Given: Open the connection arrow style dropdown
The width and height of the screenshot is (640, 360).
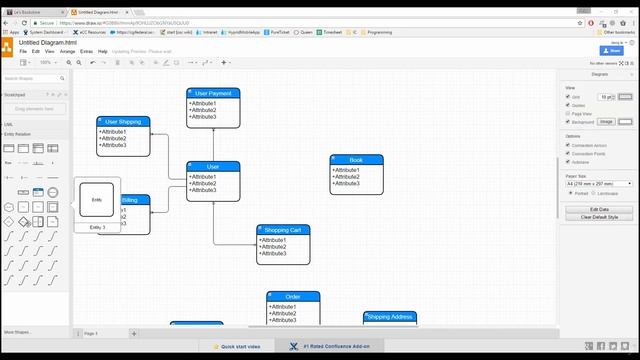Looking at the screenshot, I should tap(192, 62).
